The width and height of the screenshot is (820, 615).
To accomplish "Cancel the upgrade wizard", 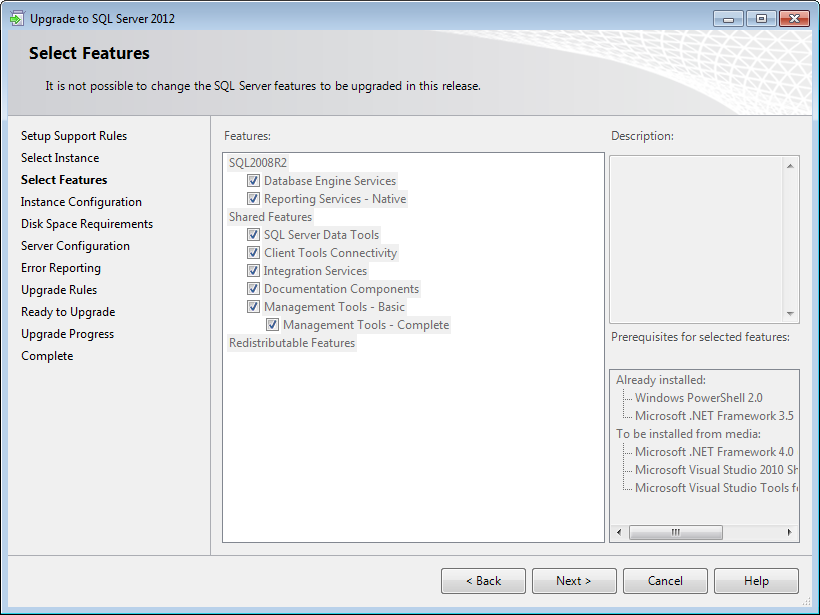I will point(665,581).
